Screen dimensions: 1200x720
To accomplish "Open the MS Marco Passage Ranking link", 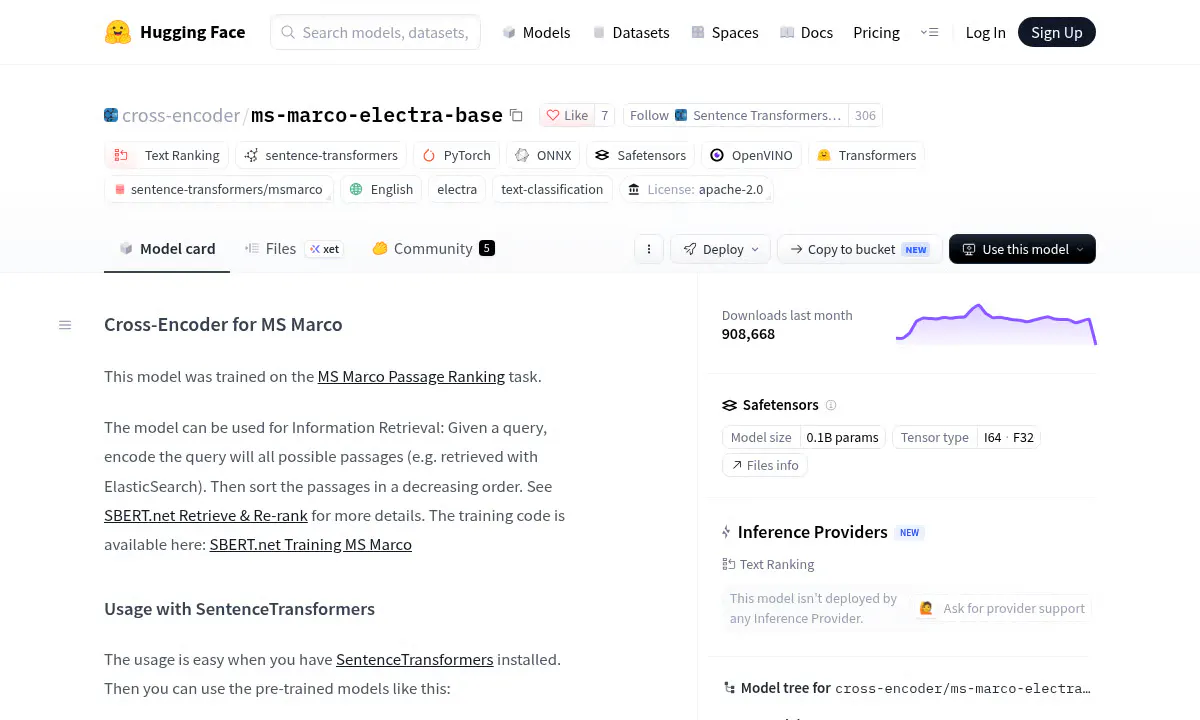I will pos(411,377).
